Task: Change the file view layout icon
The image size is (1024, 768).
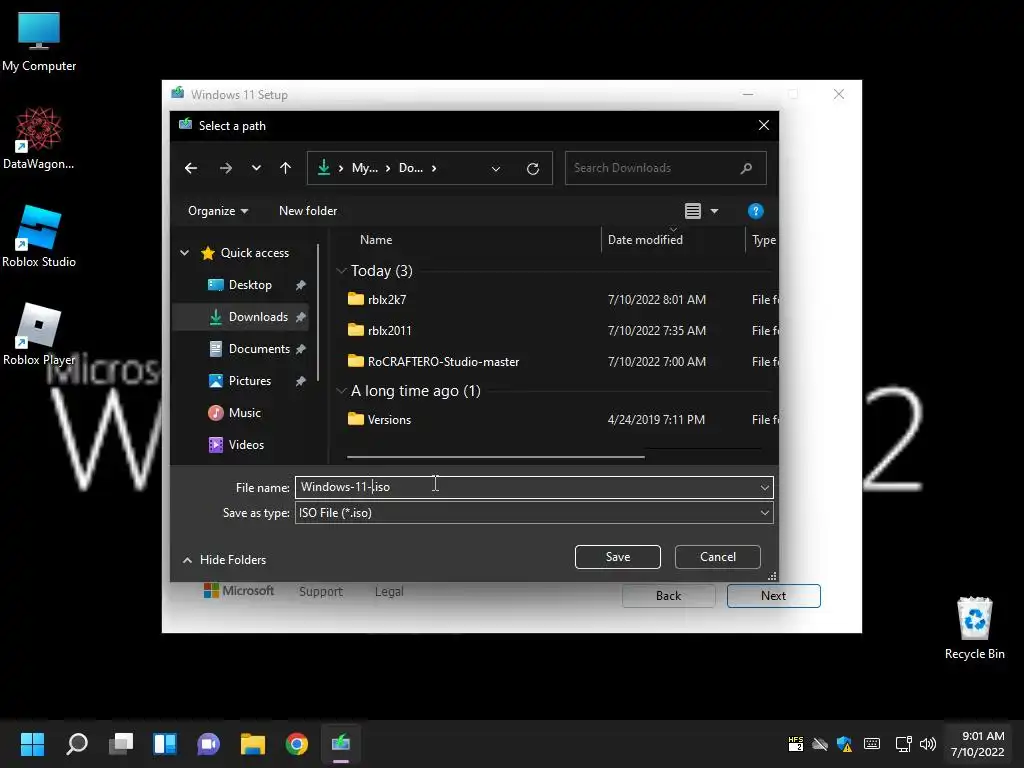Action: (x=693, y=211)
